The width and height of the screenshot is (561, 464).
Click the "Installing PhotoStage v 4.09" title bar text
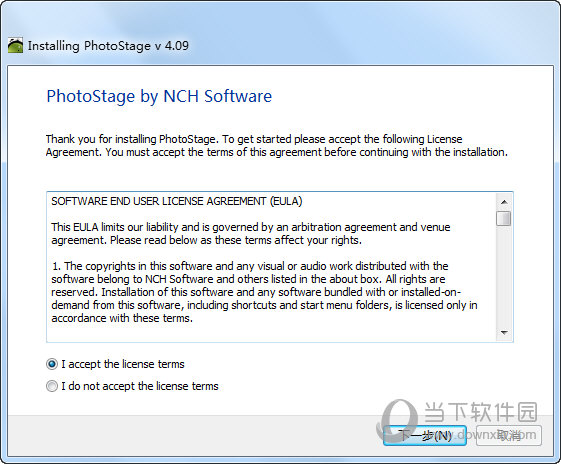pos(108,46)
